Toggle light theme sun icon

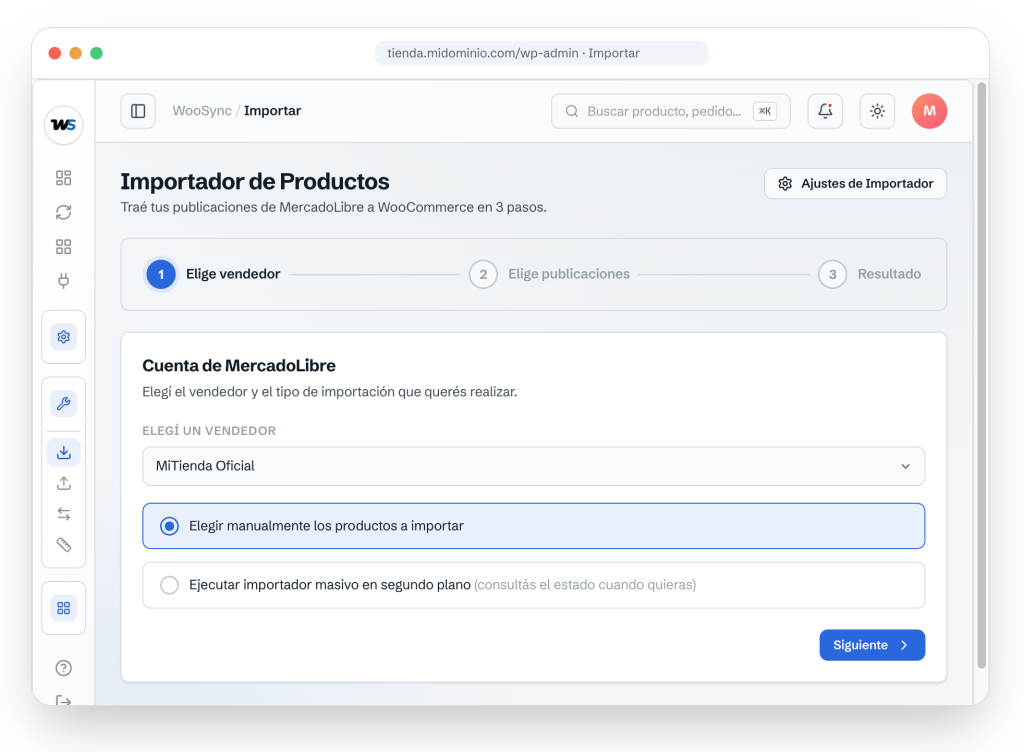tap(877, 111)
